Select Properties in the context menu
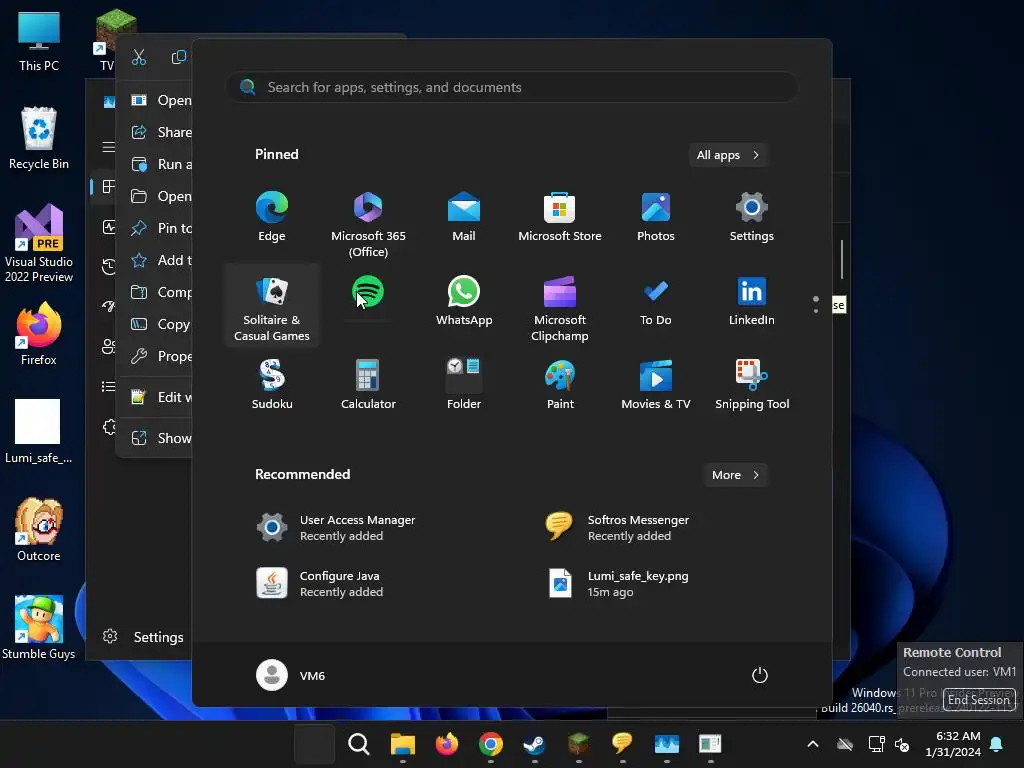Screen dimensions: 1024x768 pyautogui.click(x=161, y=356)
